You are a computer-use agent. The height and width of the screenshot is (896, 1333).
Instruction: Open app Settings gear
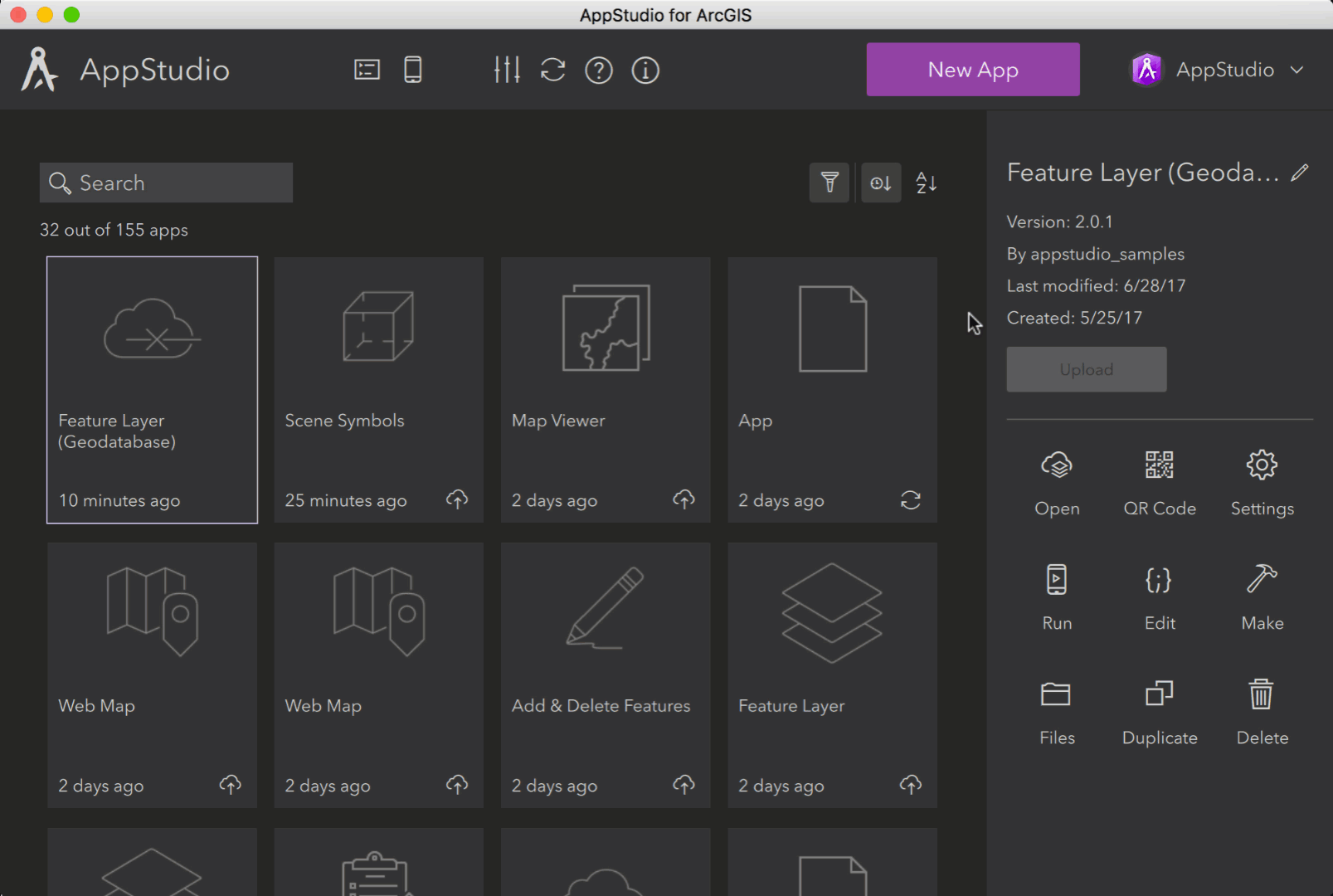click(x=1262, y=482)
